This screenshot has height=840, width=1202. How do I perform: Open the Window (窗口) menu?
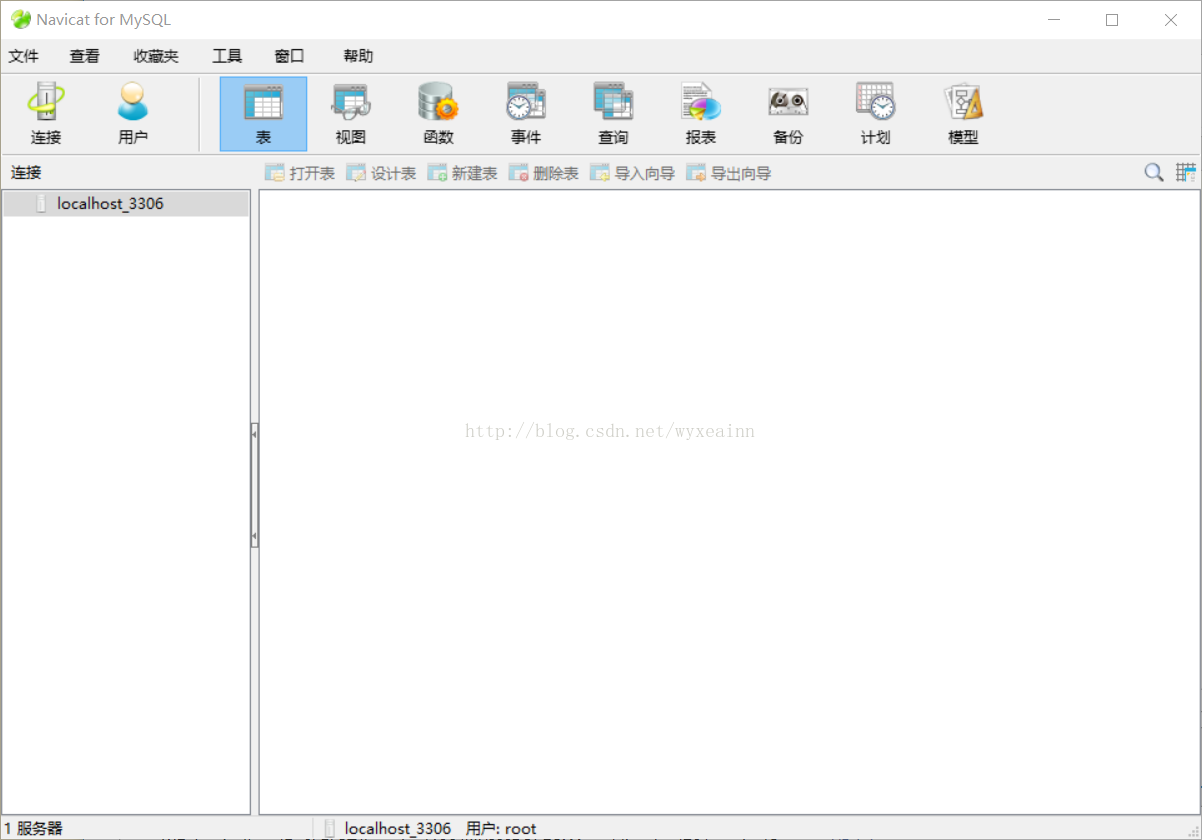tap(289, 56)
